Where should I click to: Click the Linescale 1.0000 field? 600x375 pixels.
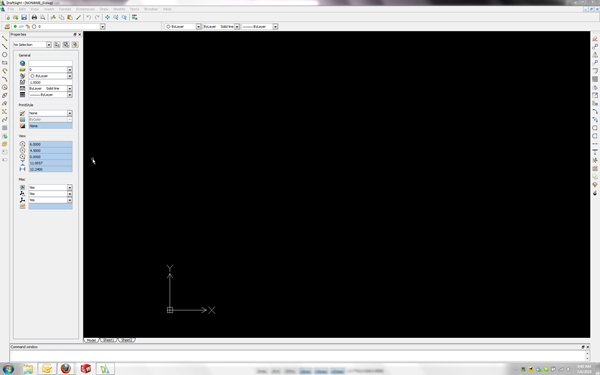pyautogui.click(x=51, y=82)
